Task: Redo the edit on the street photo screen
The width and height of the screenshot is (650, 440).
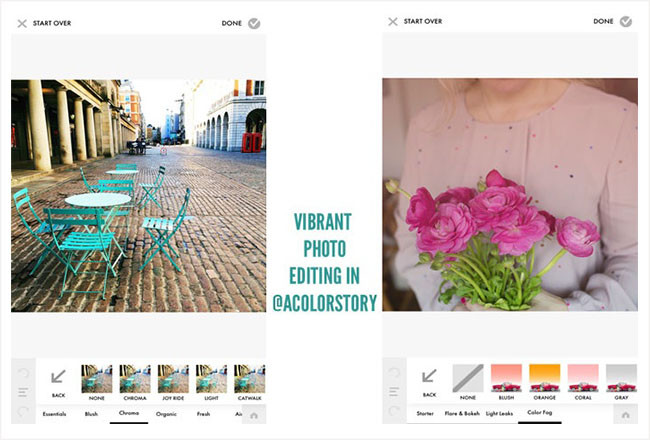Action: (23, 411)
